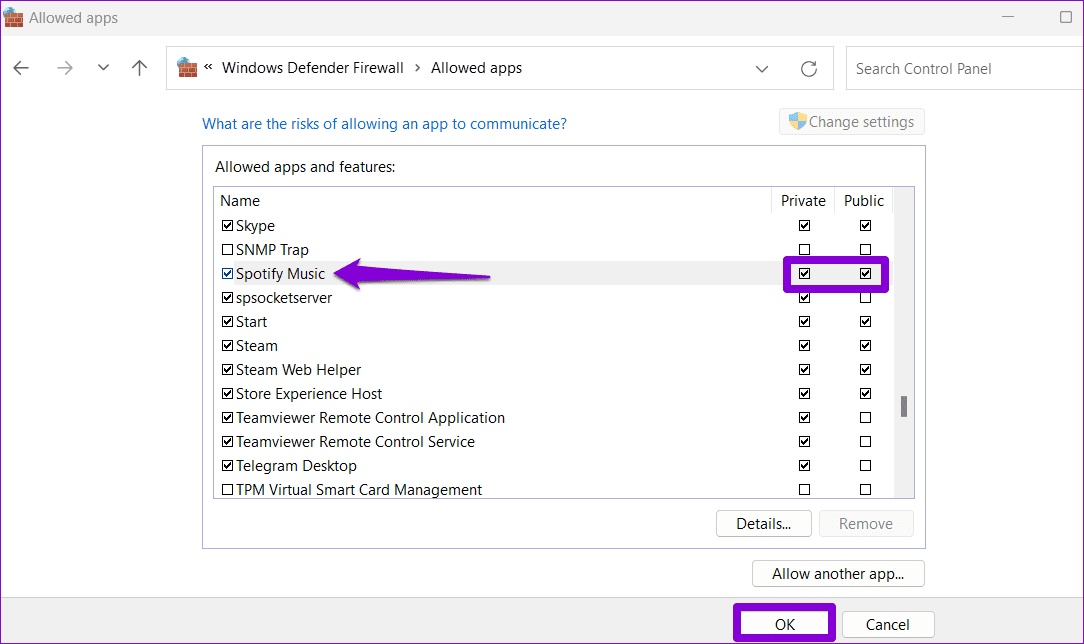
Task: Enable Public access for spsocketserver
Action: point(865,298)
